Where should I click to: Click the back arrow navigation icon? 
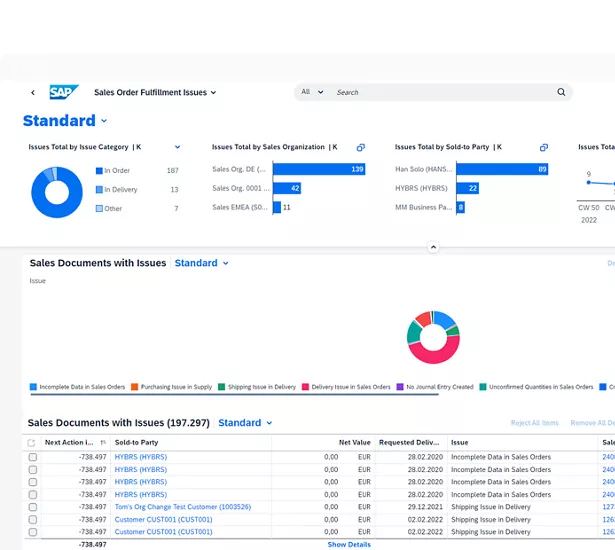pyautogui.click(x=33, y=93)
